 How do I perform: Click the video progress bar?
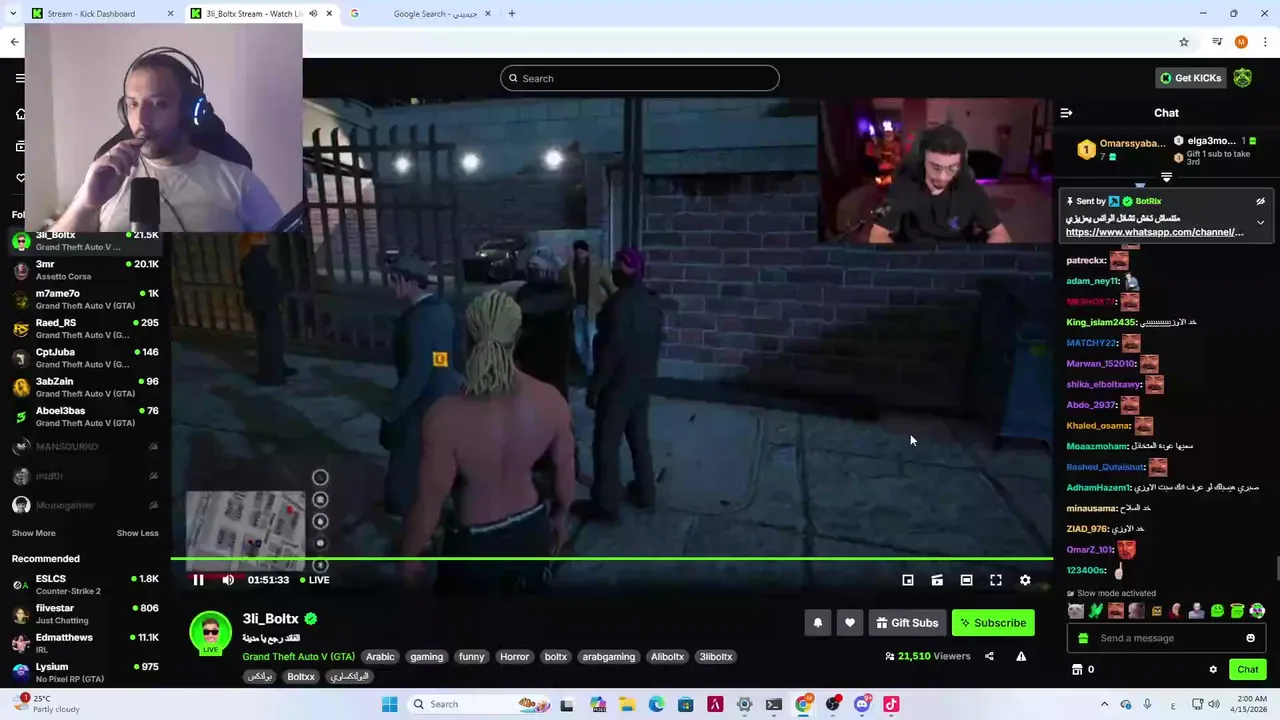pyautogui.click(x=611, y=560)
